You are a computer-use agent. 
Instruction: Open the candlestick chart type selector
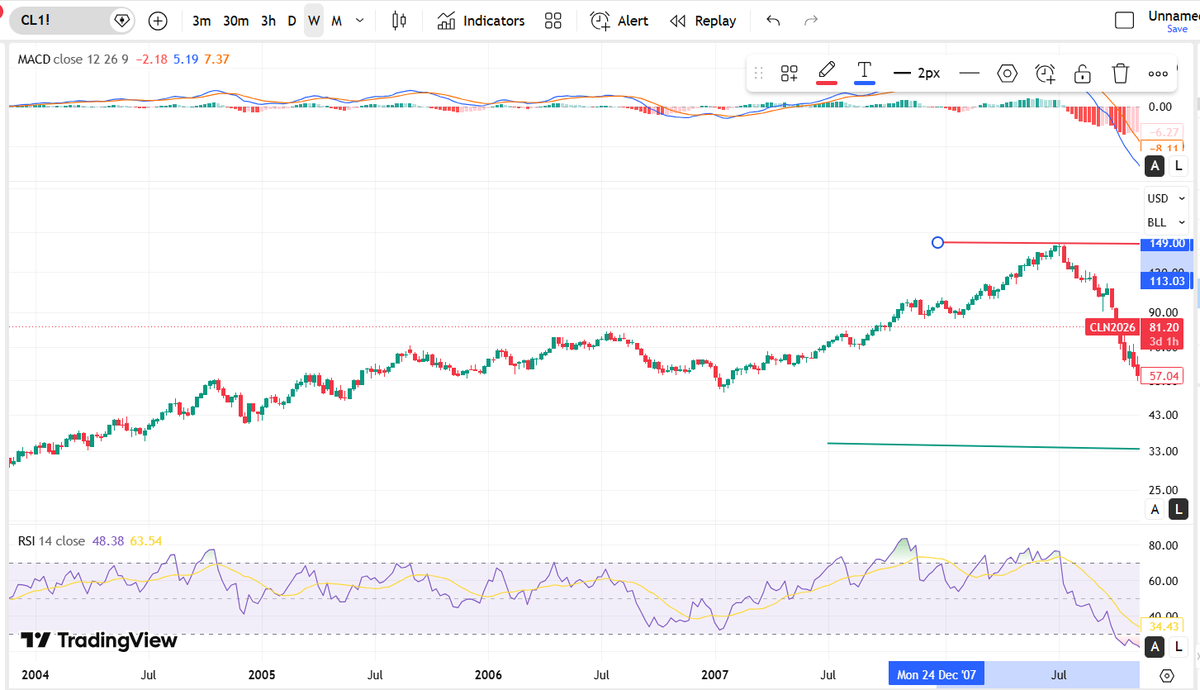(400, 20)
